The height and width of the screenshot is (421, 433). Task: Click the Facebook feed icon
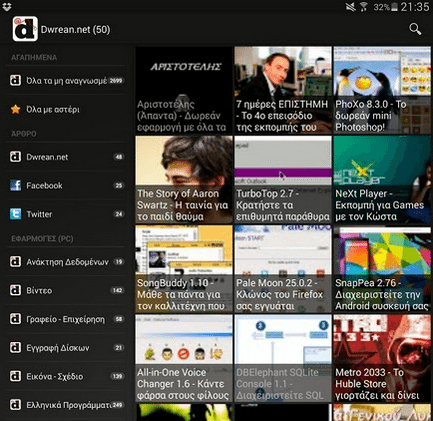(x=15, y=185)
